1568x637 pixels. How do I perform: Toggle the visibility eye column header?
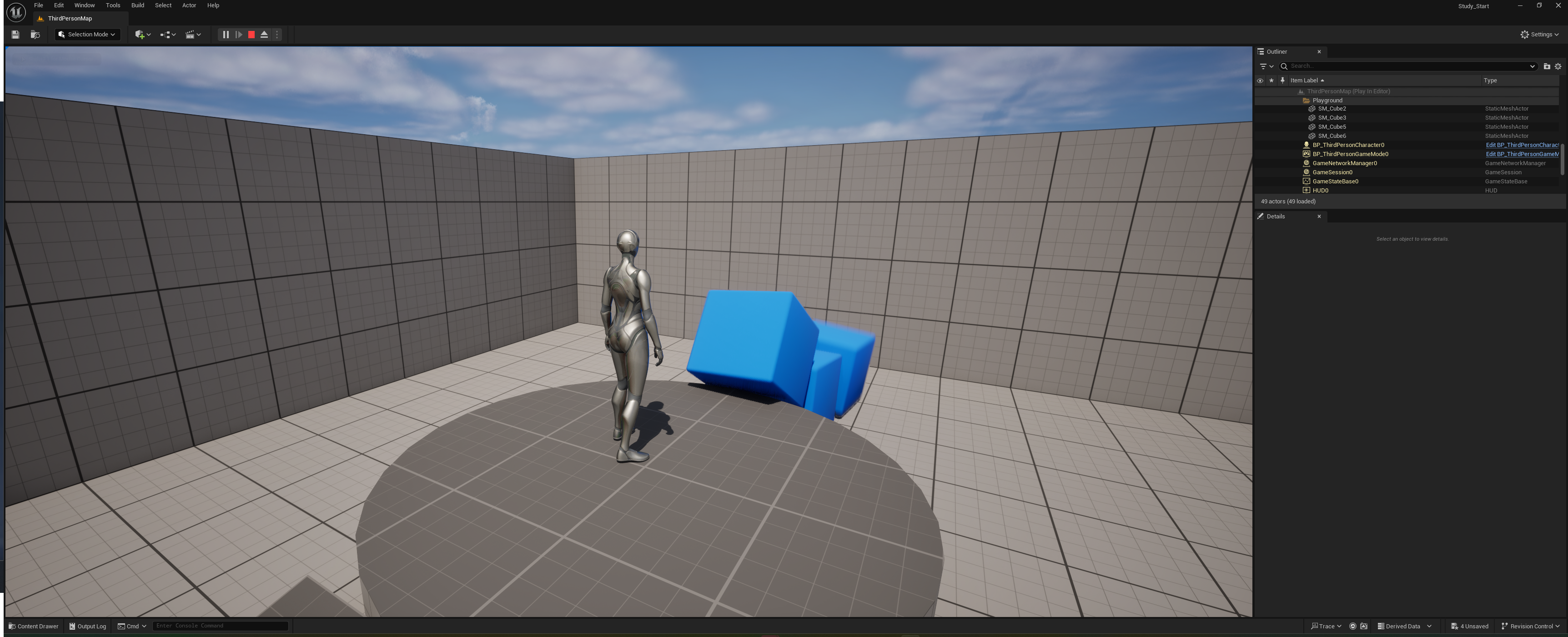(x=1260, y=81)
